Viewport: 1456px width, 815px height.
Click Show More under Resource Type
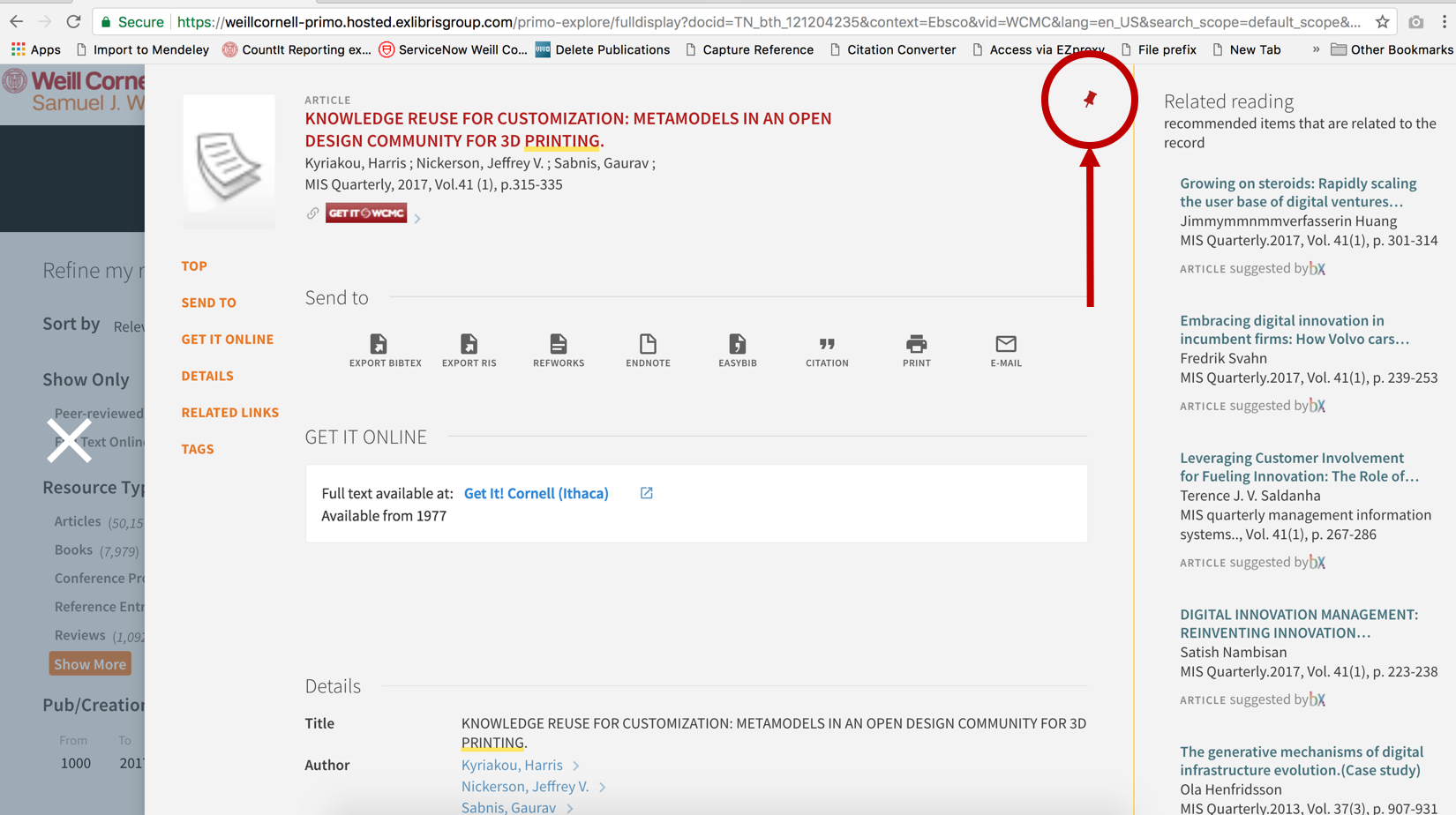90,664
